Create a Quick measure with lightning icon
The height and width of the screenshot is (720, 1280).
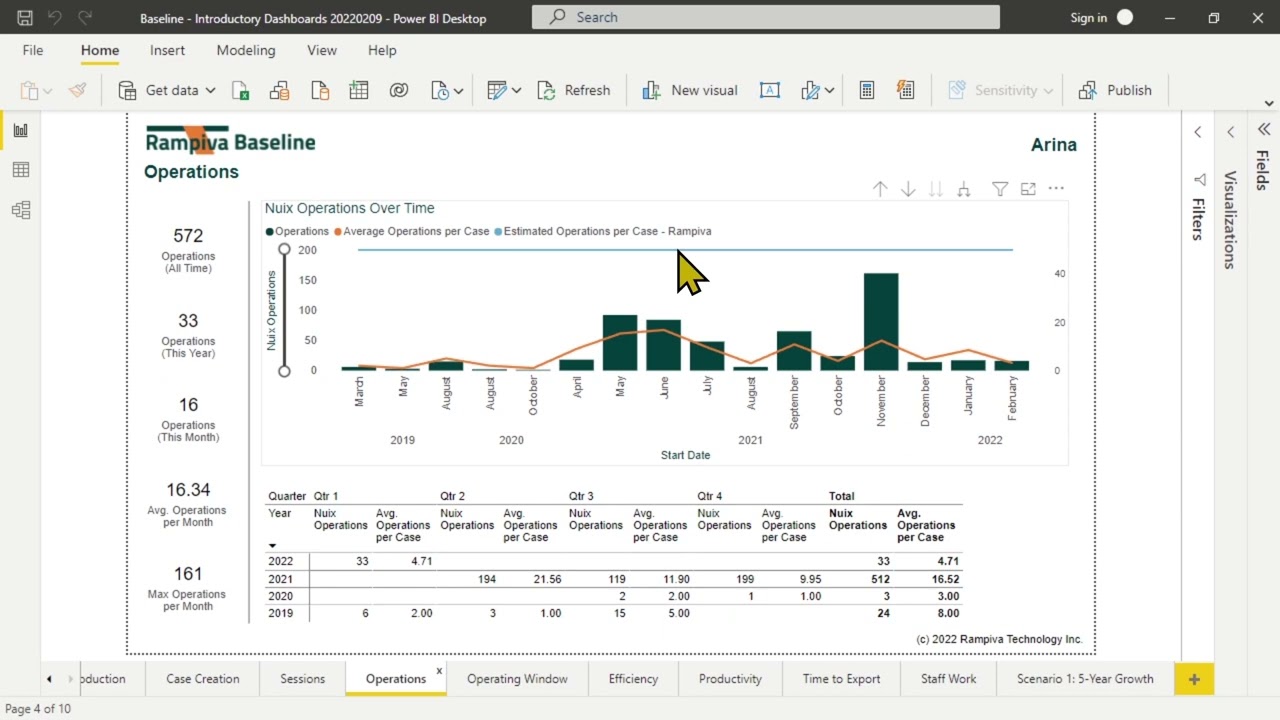click(x=906, y=90)
